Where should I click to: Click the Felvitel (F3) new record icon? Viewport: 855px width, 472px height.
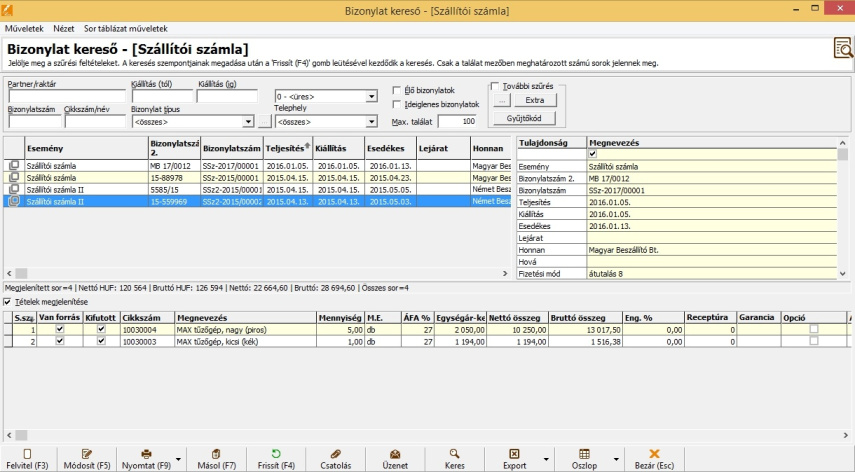tap(27, 453)
